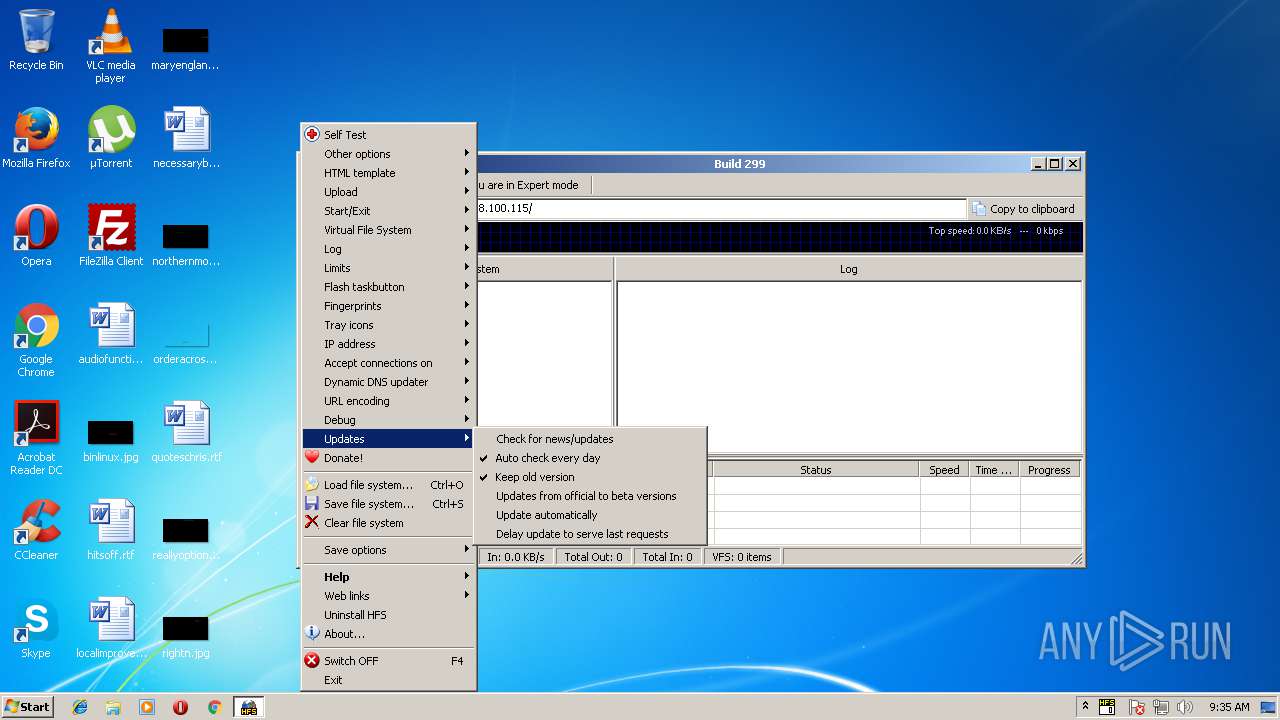Open About info icon entry

pos(389,634)
